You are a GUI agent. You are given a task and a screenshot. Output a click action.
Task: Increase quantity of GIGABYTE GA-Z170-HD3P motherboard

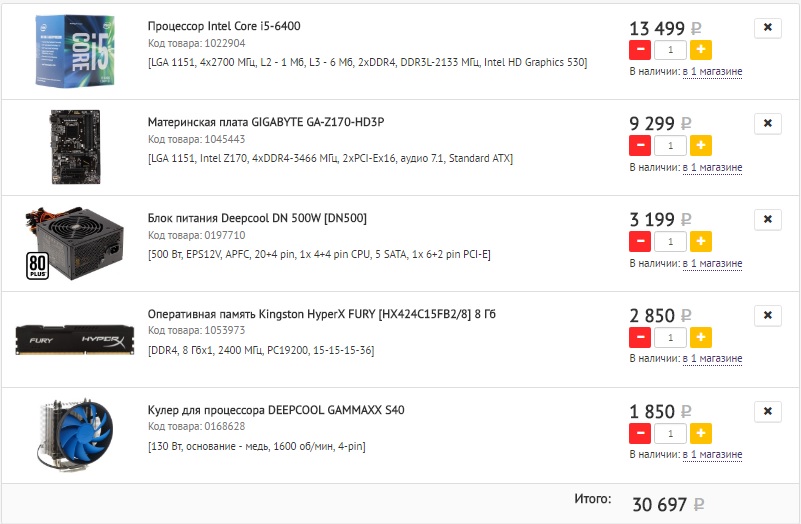coord(701,146)
